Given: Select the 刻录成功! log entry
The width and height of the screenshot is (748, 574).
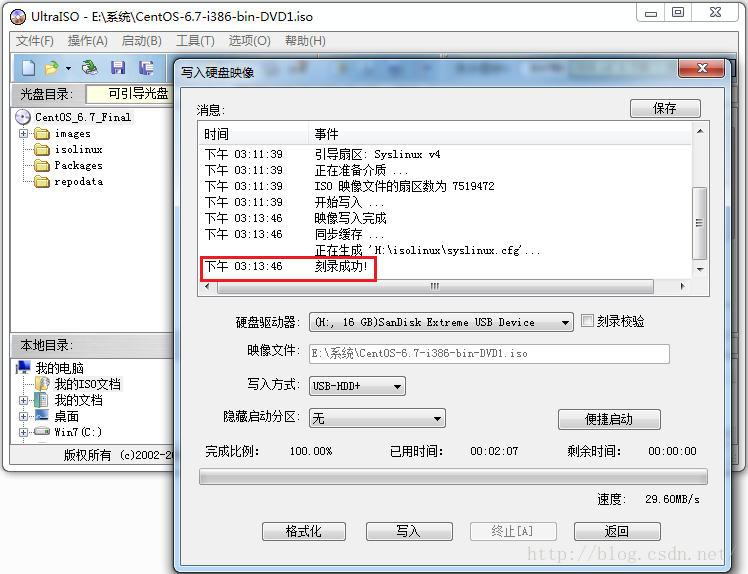Looking at the screenshot, I should (288, 266).
